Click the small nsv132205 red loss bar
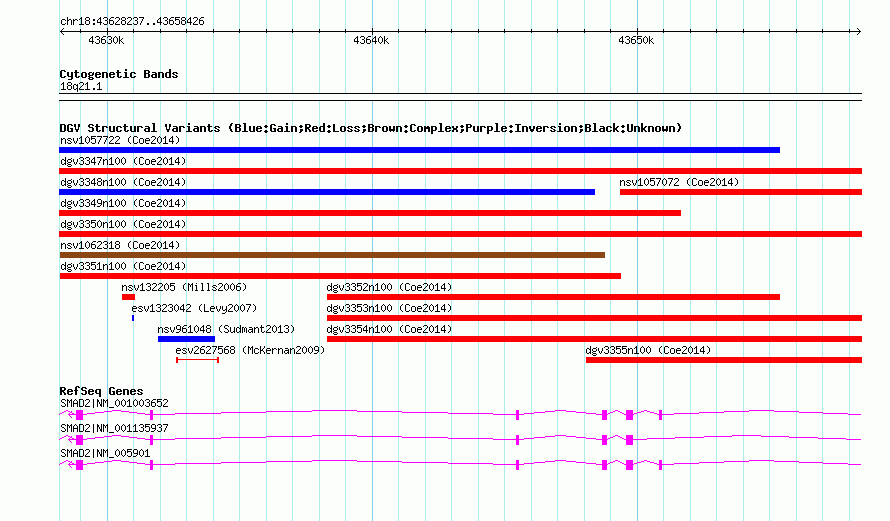890x521 pixels. (x=128, y=297)
